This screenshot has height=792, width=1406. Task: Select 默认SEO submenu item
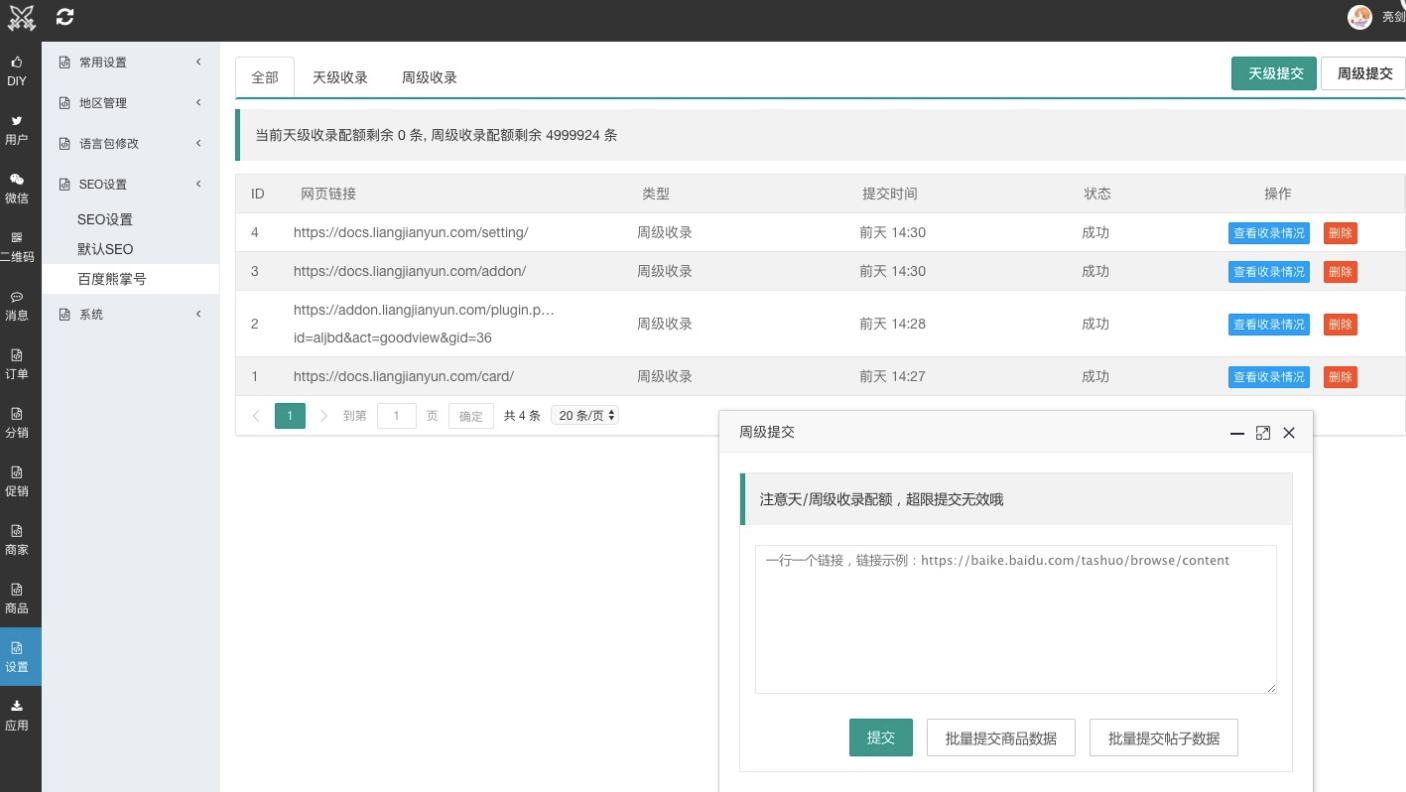coord(105,249)
